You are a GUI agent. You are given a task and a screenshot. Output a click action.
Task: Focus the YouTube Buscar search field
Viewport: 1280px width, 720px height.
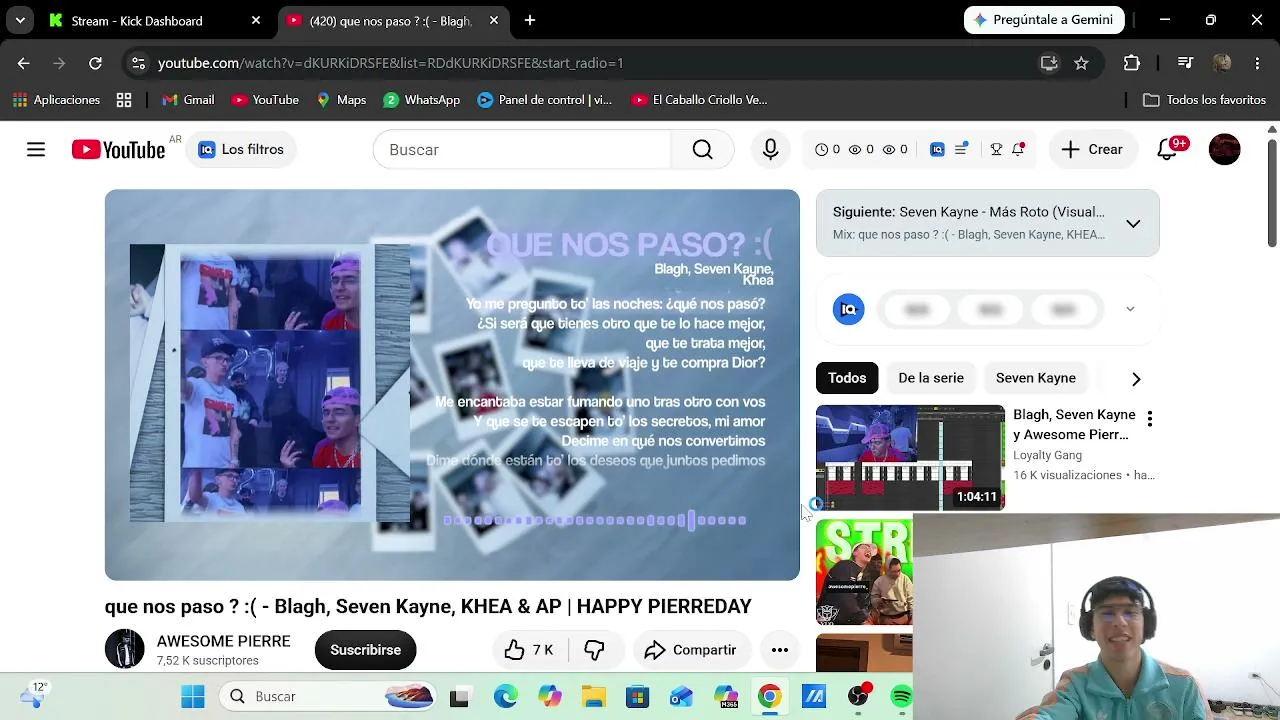pos(522,150)
